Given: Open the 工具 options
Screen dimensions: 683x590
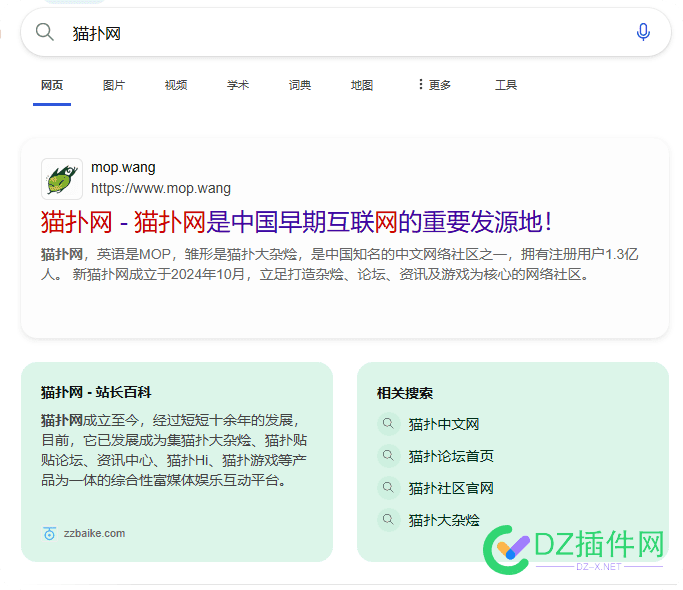Looking at the screenshot, I should click(506, 85).
